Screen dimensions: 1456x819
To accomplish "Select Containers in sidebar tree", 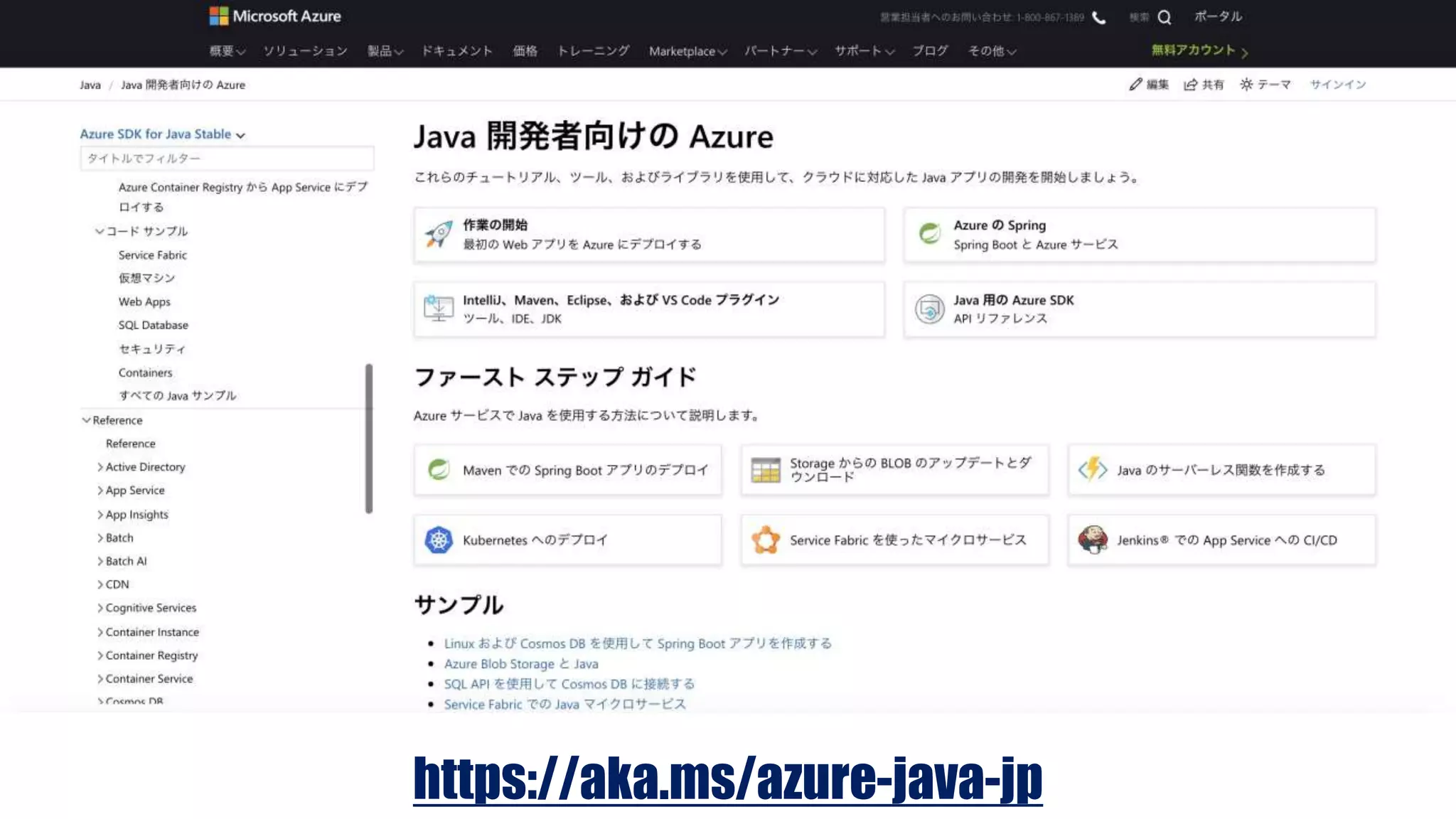I will tap(145, 373).
